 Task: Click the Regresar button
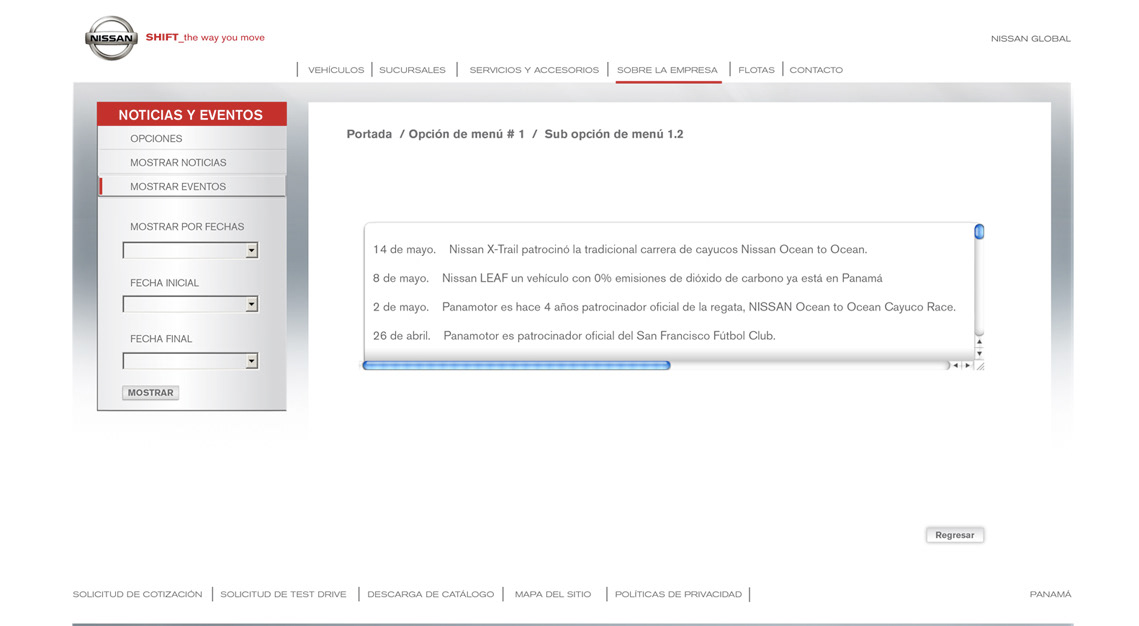(x=954, y=535)
